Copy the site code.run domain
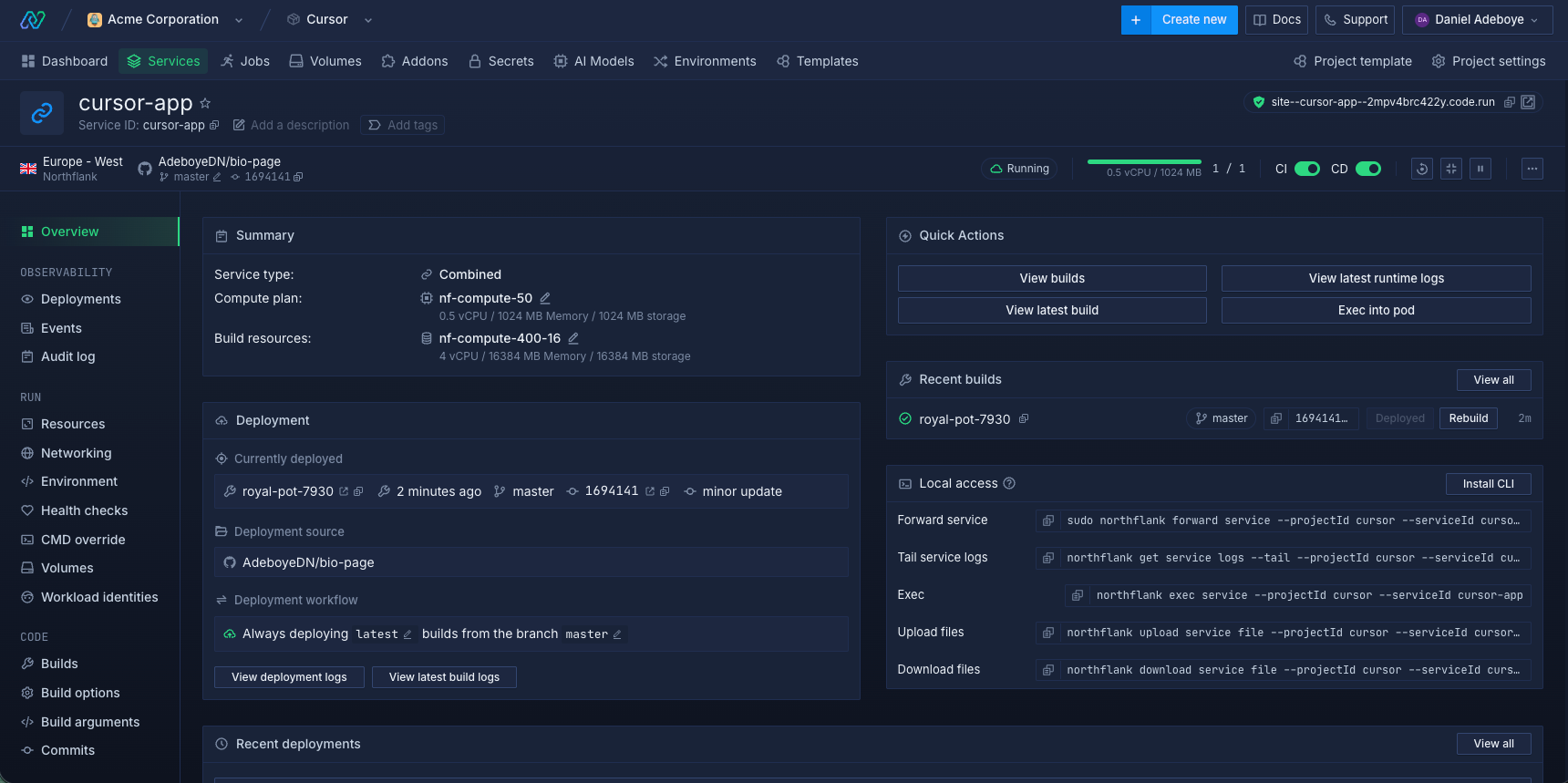 pos(1510,102)
